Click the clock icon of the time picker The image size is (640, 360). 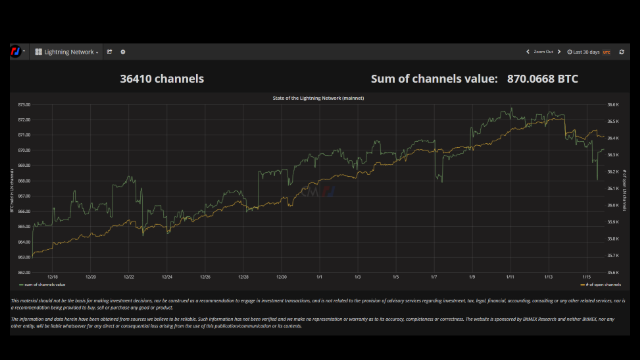(569, 52)
